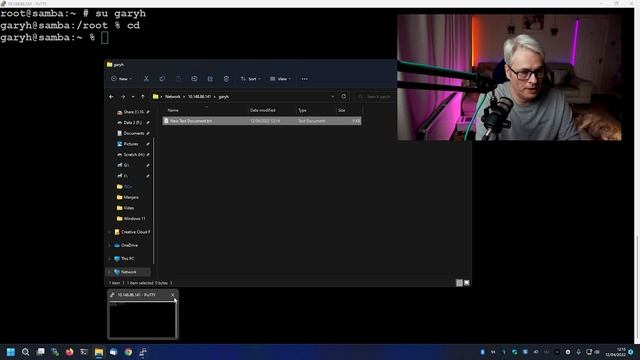
Task: Open taskbar Search
Action: [25, 352]
